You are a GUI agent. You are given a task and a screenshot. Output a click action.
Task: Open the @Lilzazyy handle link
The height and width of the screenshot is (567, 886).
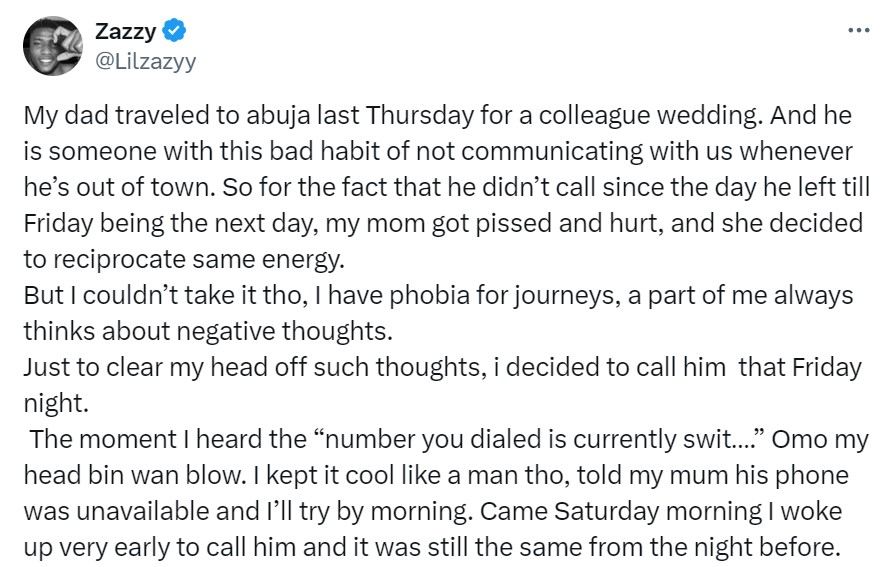click(145, 61)
